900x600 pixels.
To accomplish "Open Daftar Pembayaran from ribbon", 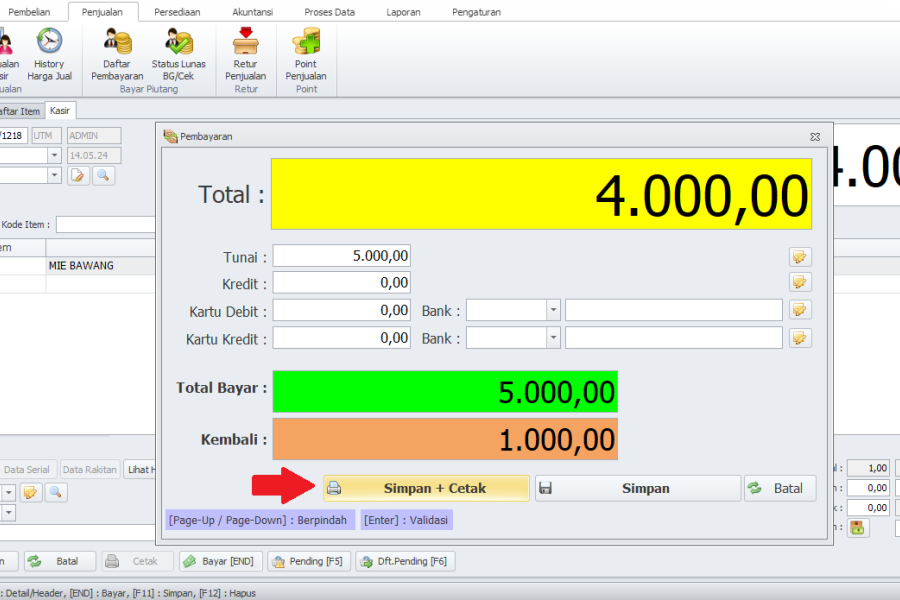I will pyautogui.click(x=117, y=55).
